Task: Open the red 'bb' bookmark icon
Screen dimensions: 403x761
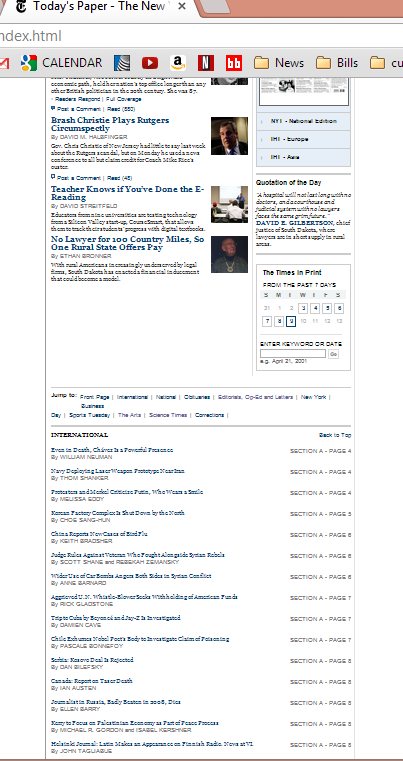Action: [x=234, y=63]
